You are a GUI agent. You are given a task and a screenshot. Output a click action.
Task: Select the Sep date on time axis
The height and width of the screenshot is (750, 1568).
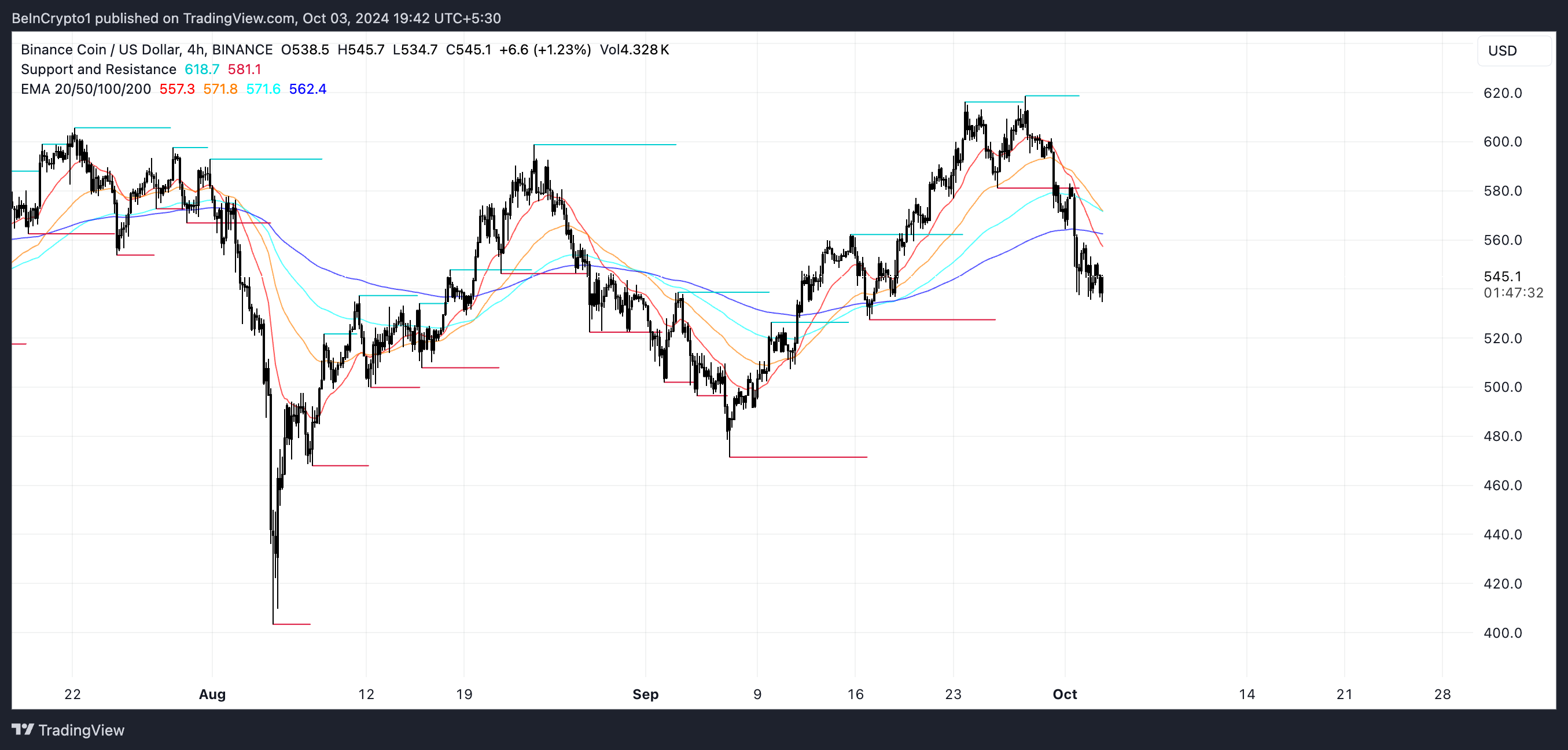pyautogui.click(x=645, y=694)
